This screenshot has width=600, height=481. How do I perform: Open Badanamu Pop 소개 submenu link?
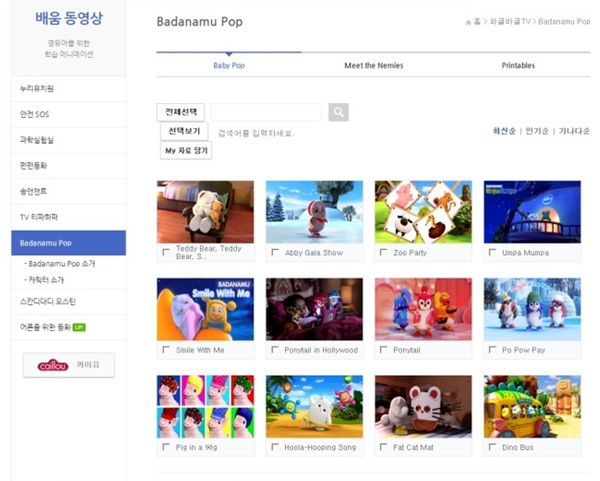[x=61, y=264]
